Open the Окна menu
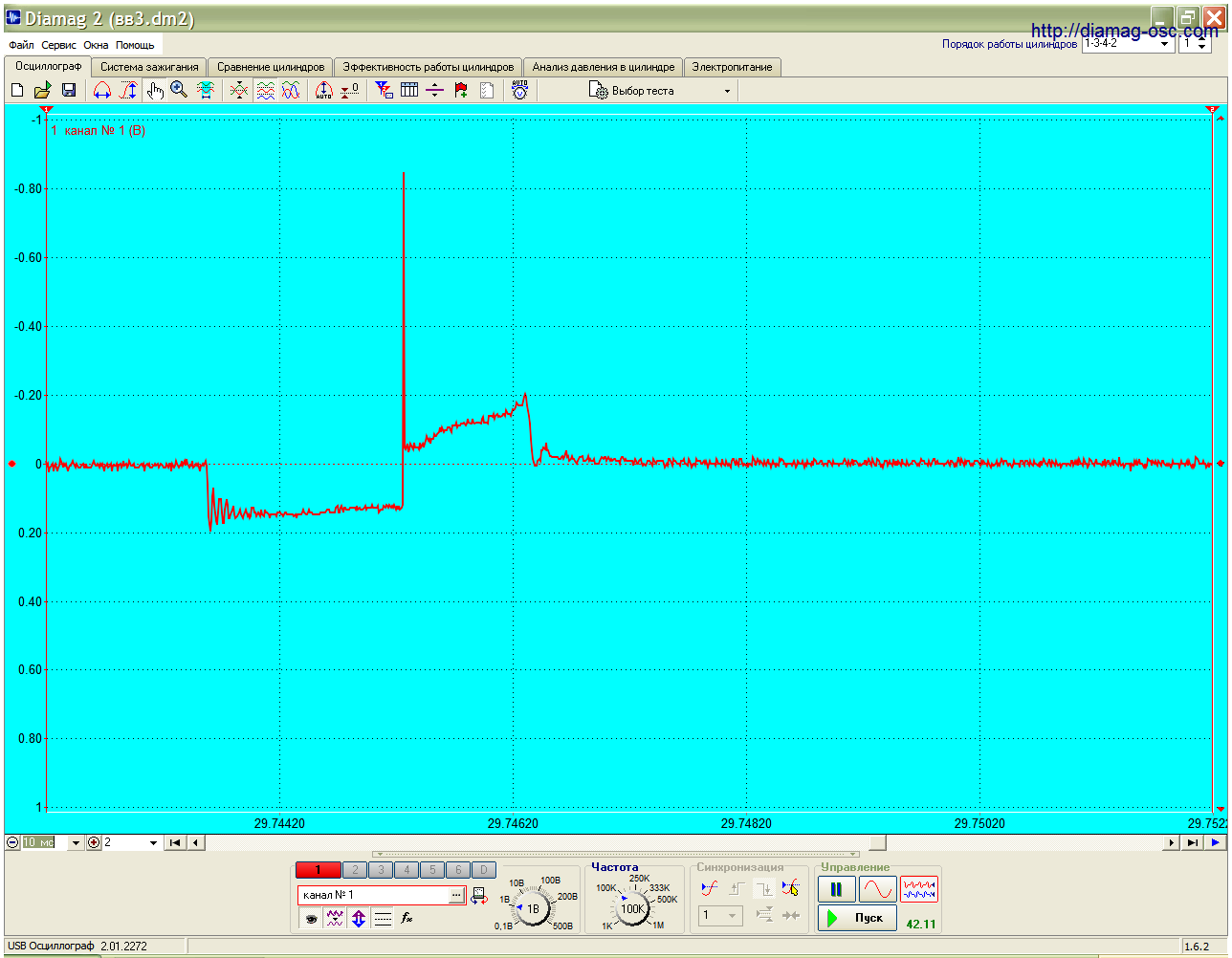1232x958 pixels. click(x=97, y=45)
